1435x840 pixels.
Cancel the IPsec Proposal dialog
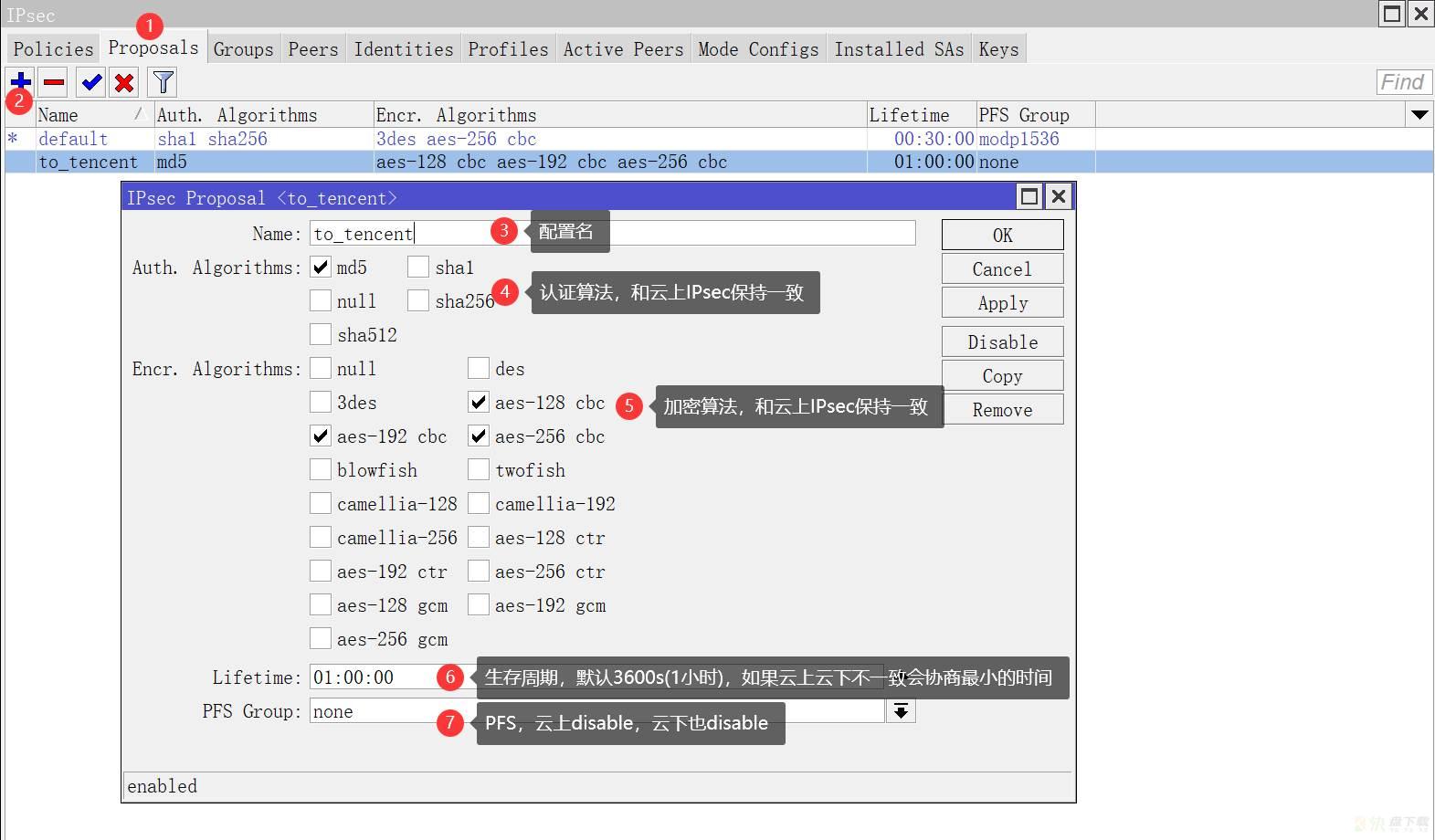point(1002,268)
